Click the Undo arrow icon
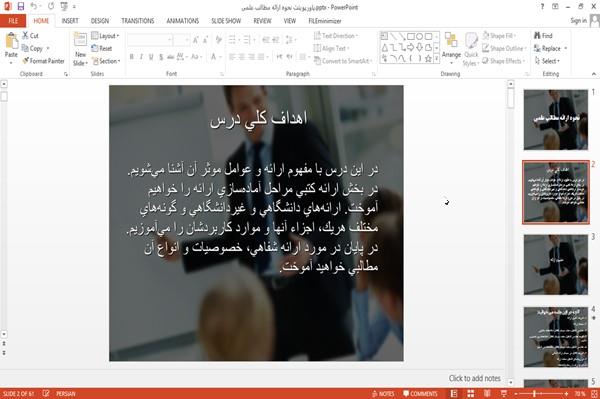Viewport: 600px width, 399px height. pyautogui.click(x=34, y=7)
